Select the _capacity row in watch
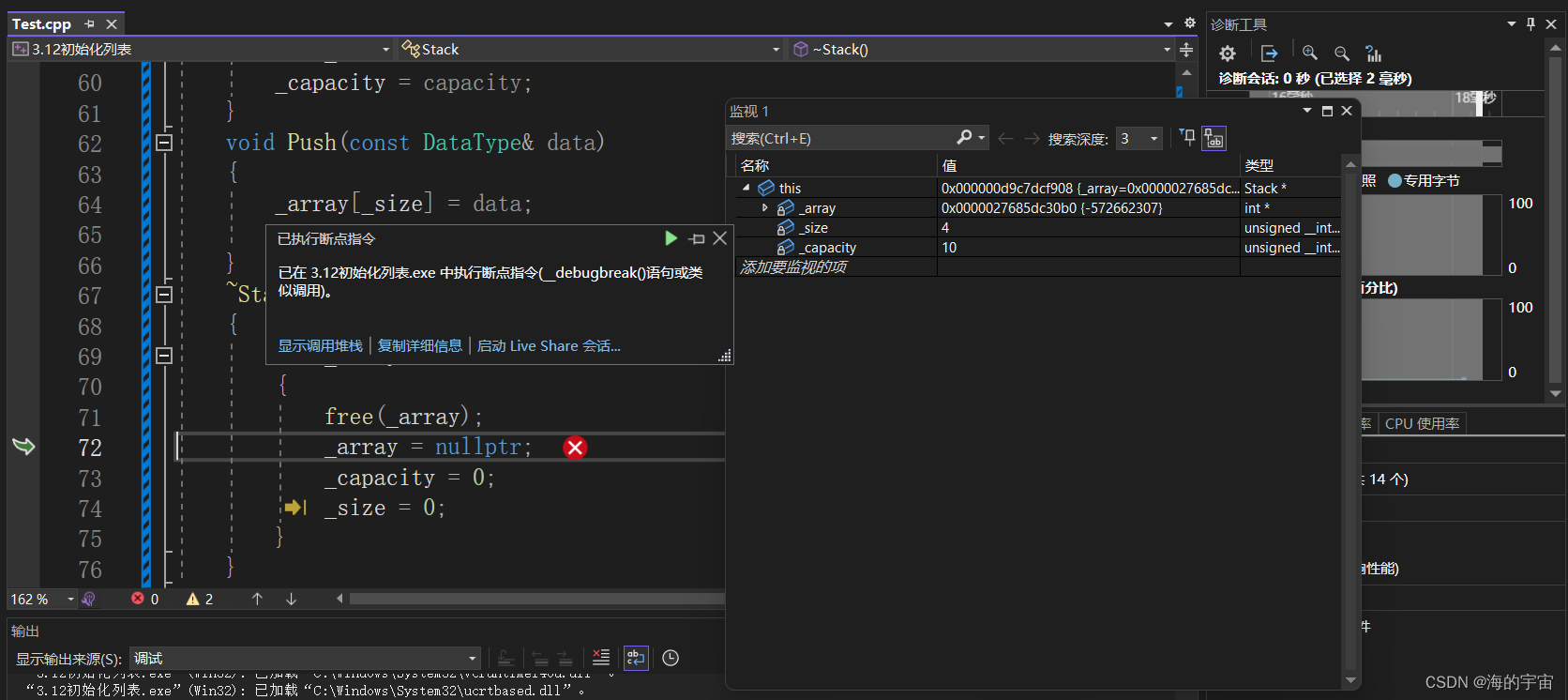 tap(1038, 248)
